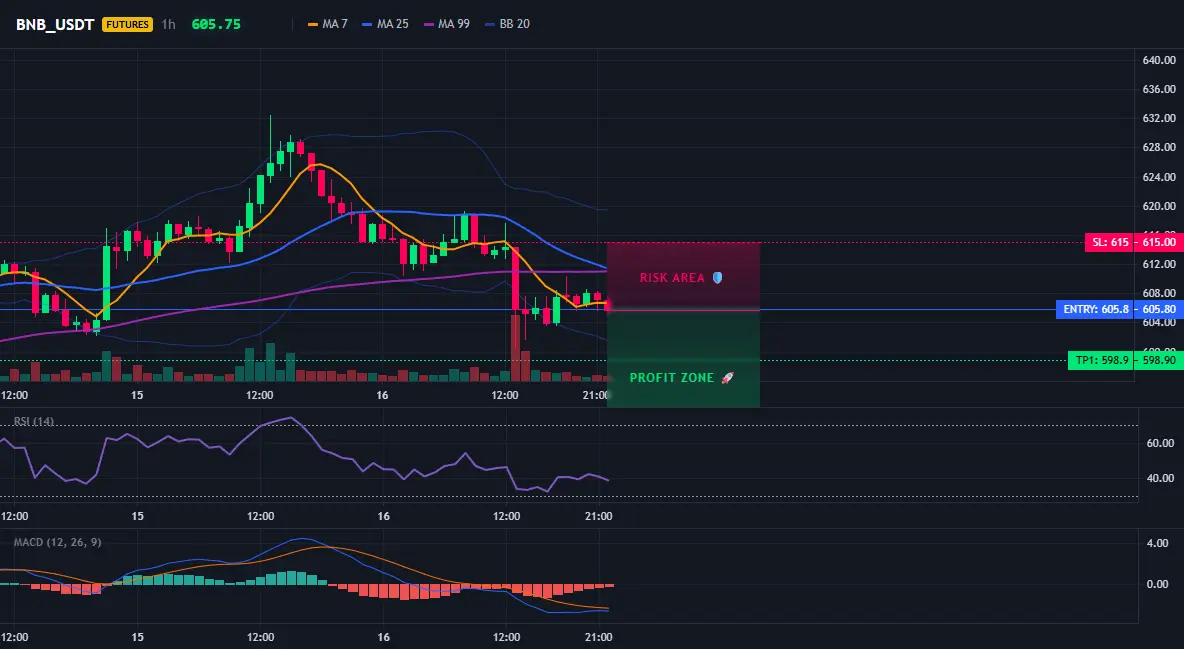This screenshot has height=649, width=1184.
Task: Toggle the MA 7 legend entry
Action: coord(328,24)
